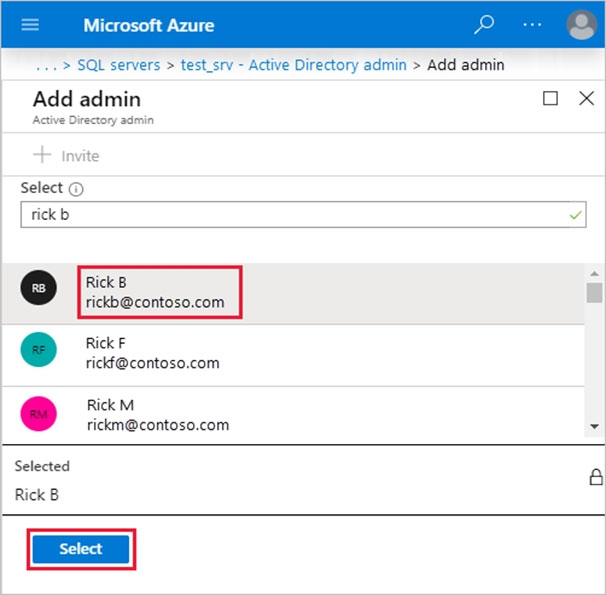Open the user account avatar
The width and height of the screenshot is (606, 595).
point(581,25)
